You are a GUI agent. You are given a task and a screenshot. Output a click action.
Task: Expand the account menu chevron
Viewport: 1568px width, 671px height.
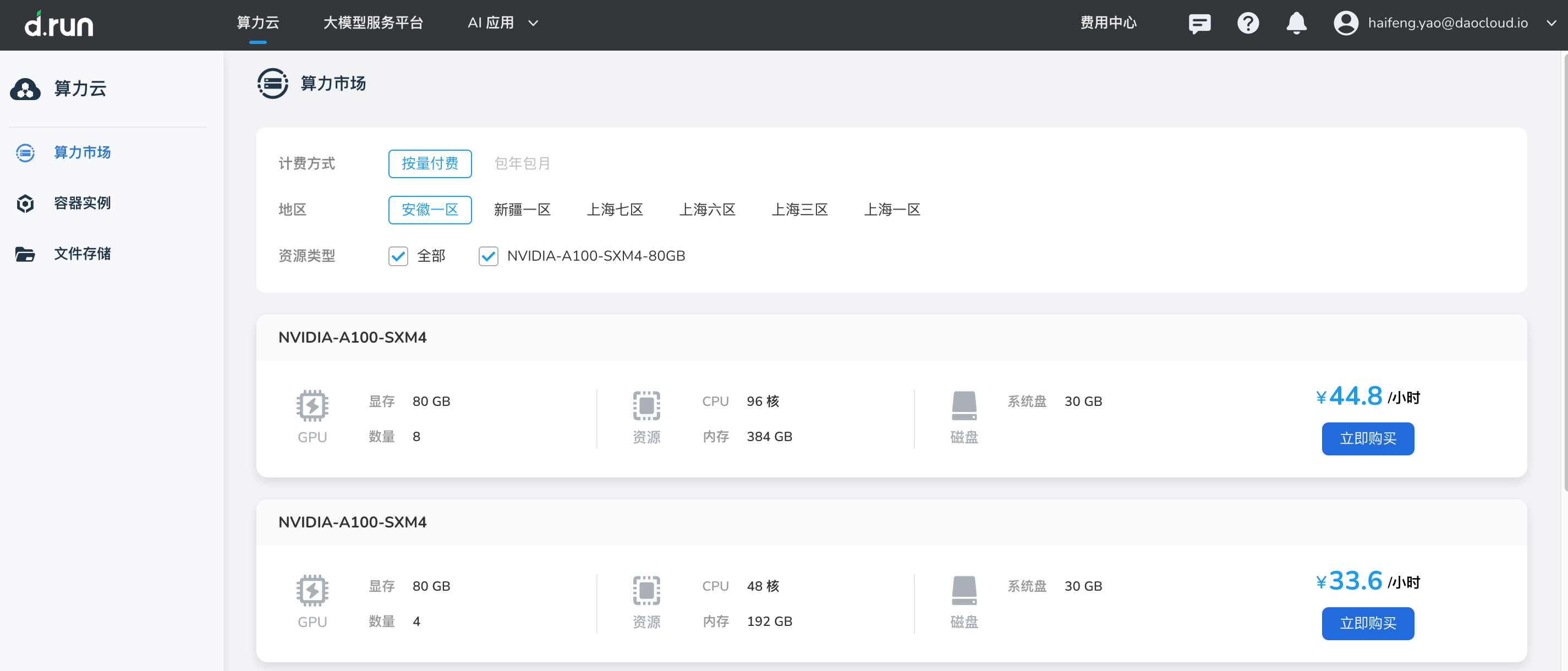[x=1551, y=24]
